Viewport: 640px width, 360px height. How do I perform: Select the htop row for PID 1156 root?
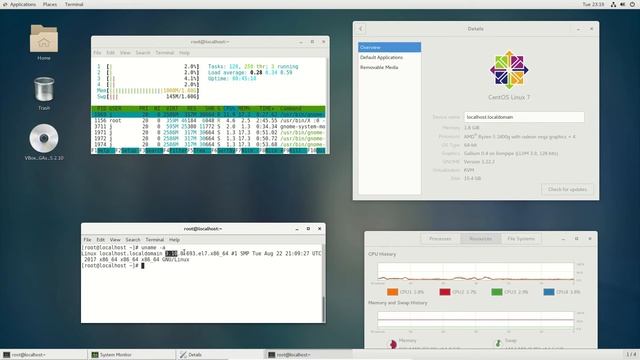(208, 121)
